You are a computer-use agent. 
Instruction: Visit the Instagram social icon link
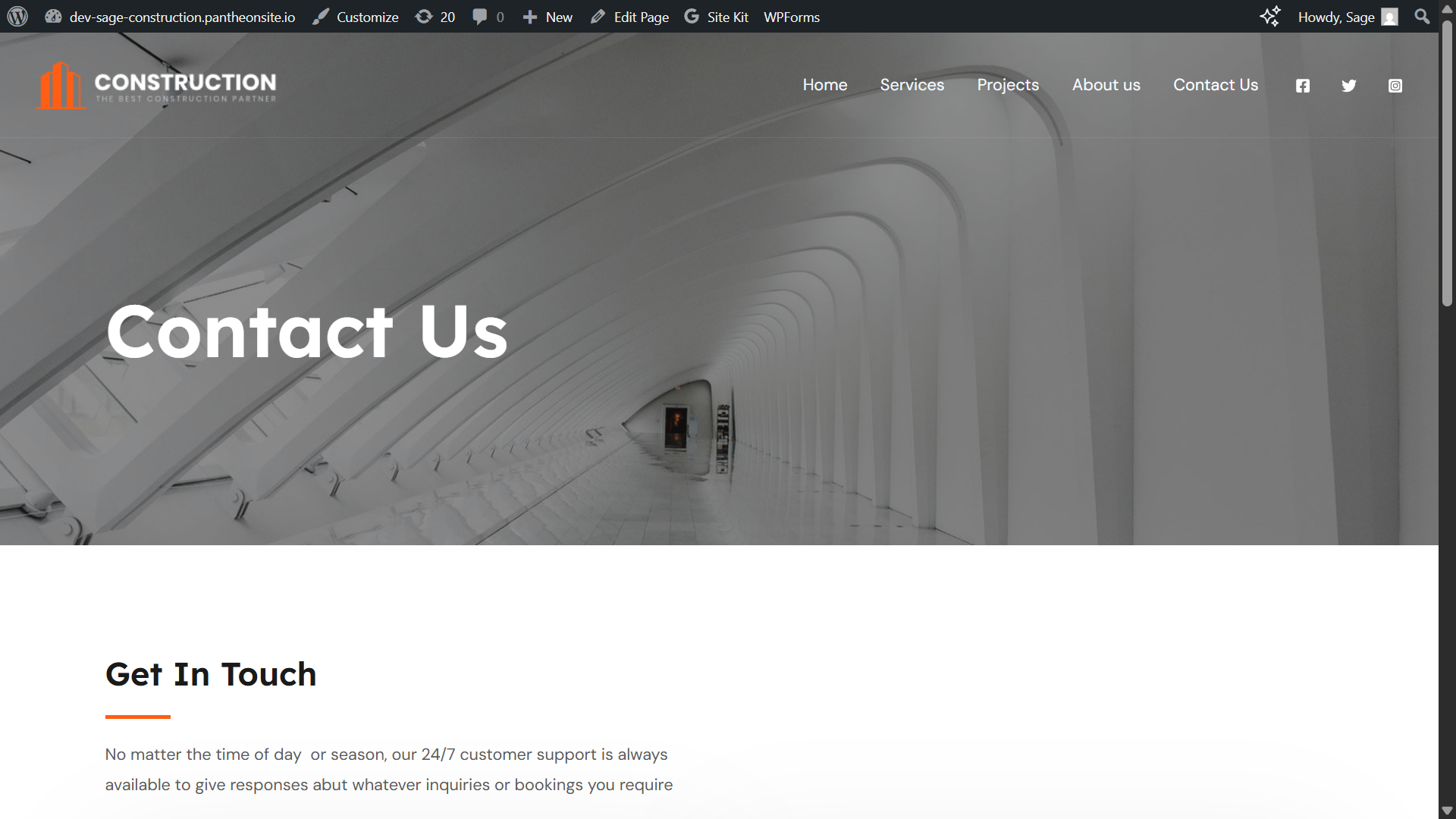click(1395, 86)
